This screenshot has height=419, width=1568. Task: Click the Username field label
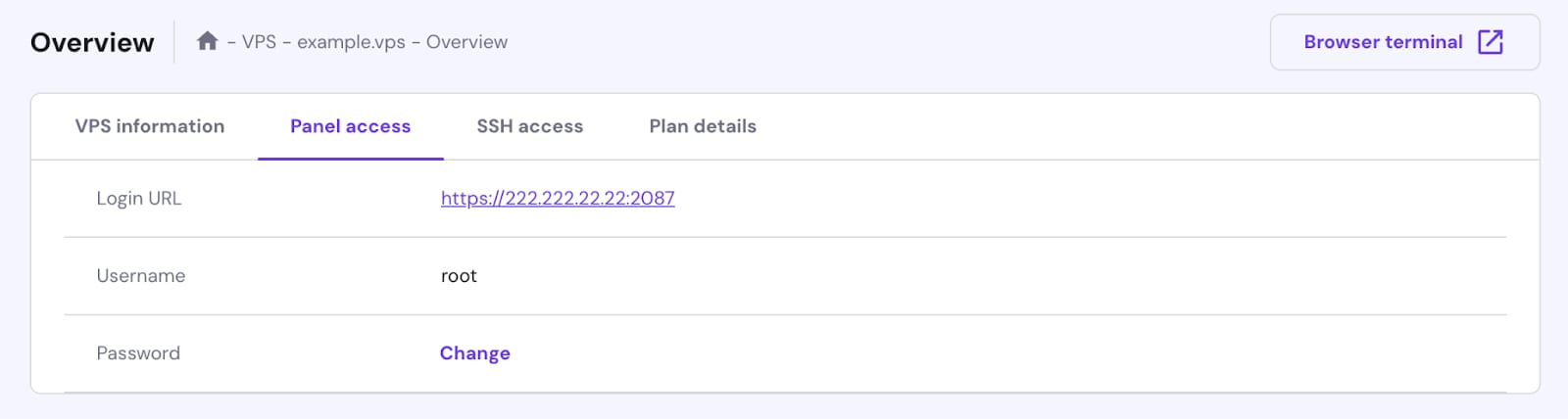click(x=141, y=276)
